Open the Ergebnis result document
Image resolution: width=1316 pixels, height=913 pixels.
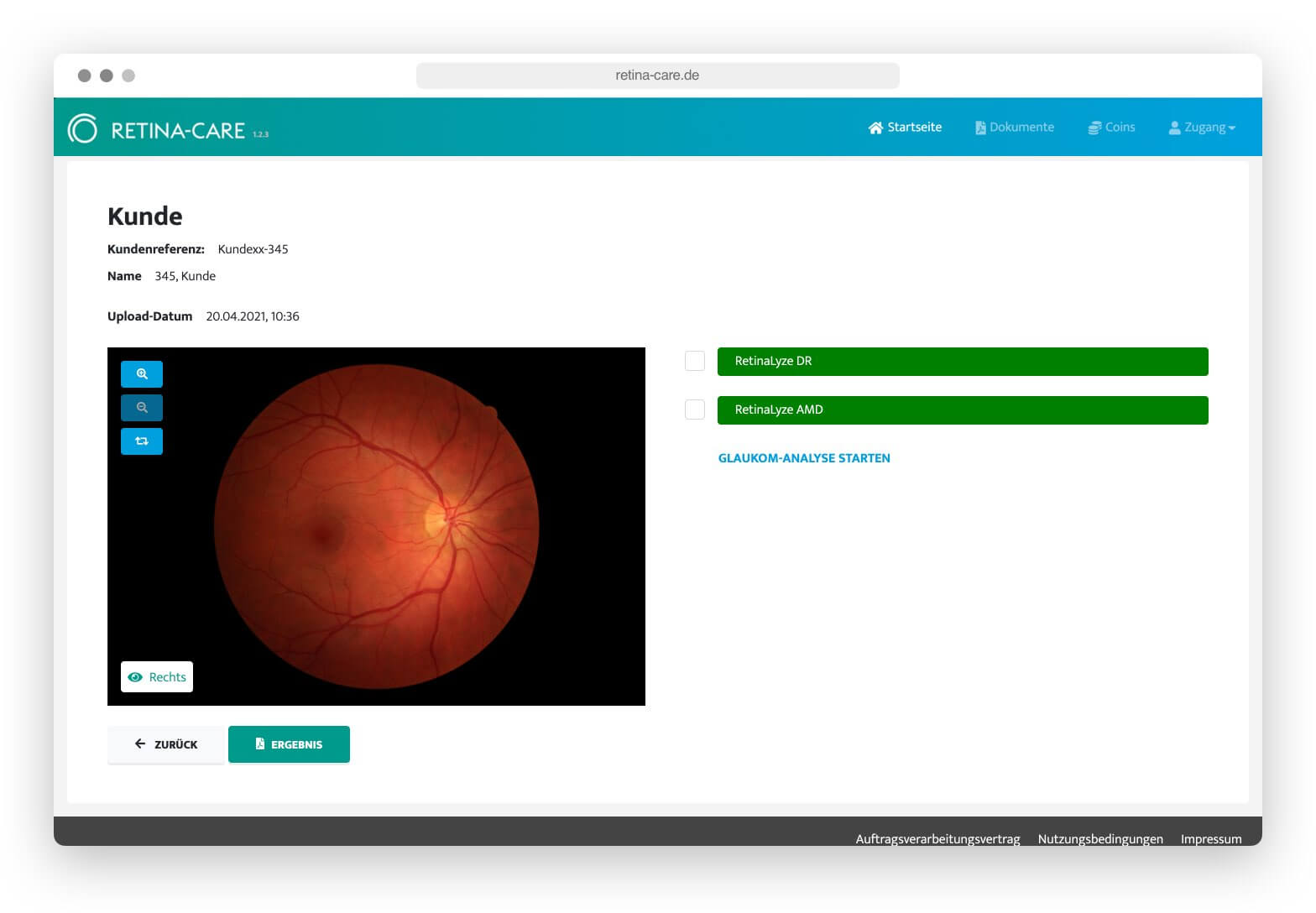pyautogui.click(x=289, y=744)
